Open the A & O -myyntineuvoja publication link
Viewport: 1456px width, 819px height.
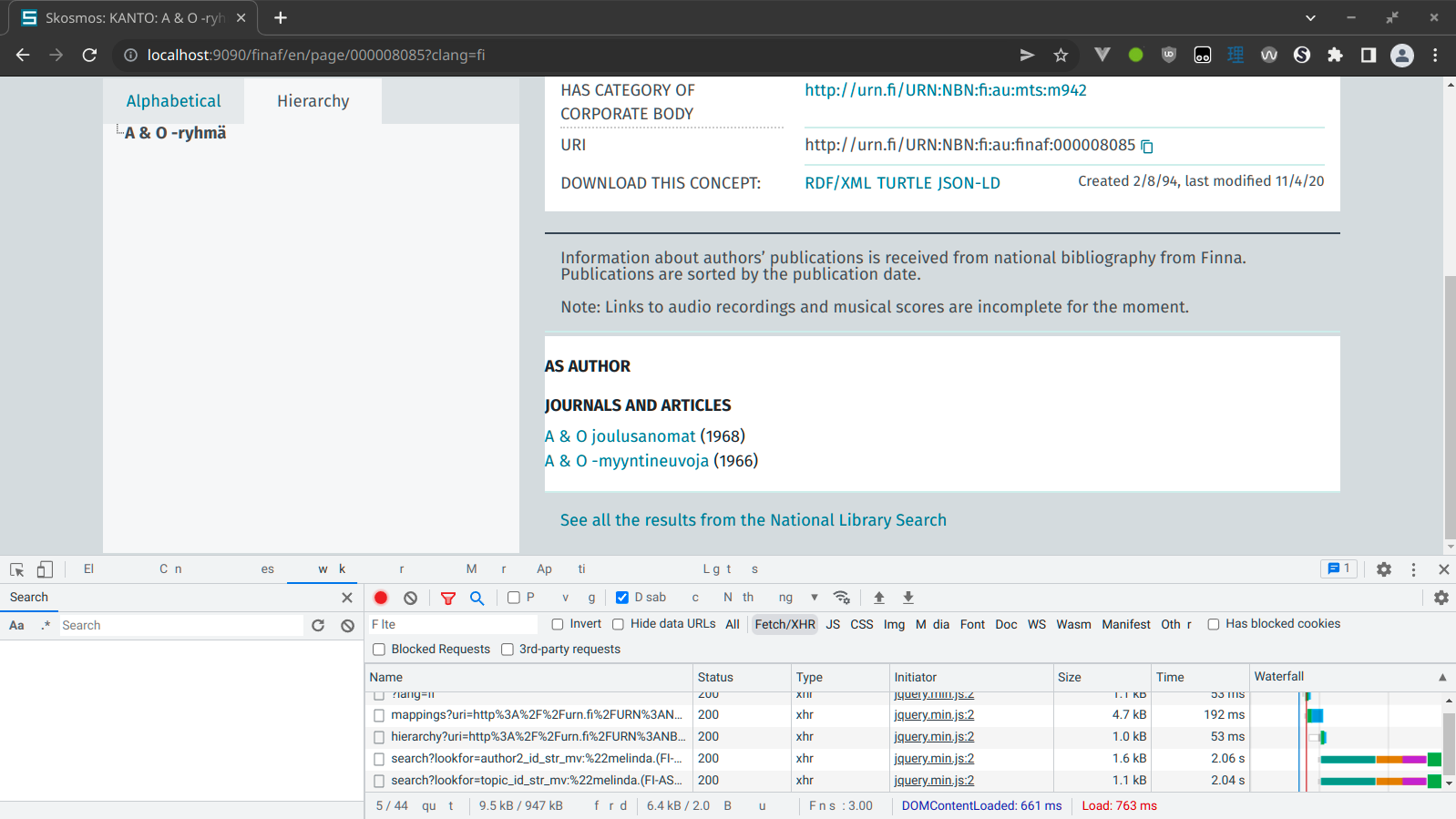click(627, 461)
